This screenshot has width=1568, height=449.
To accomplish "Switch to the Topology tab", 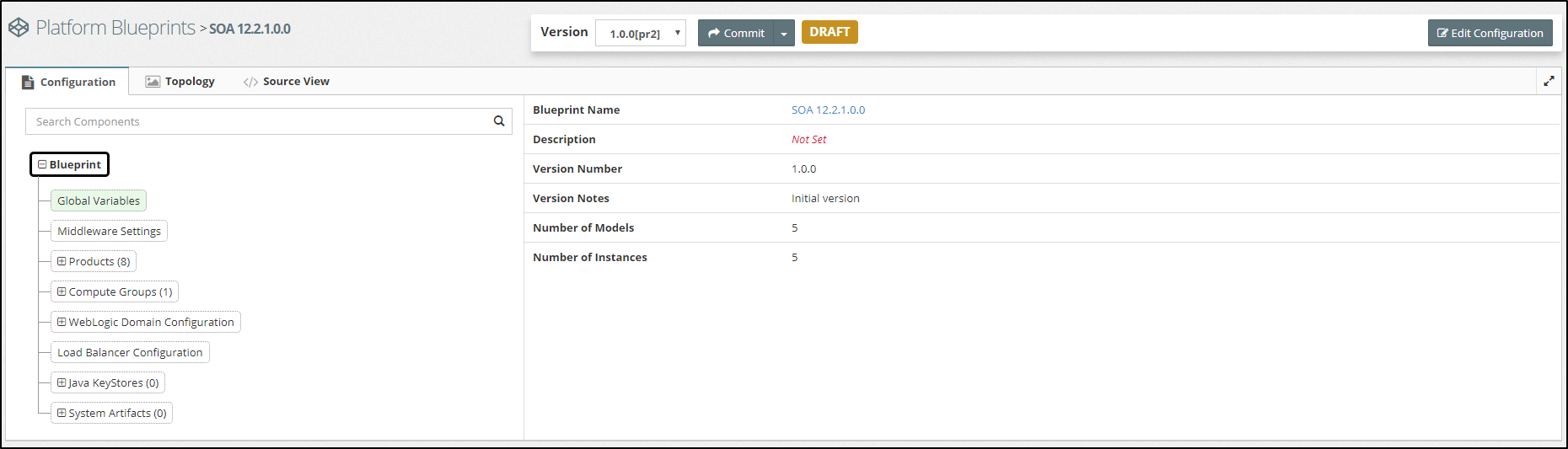I will 180,82.
